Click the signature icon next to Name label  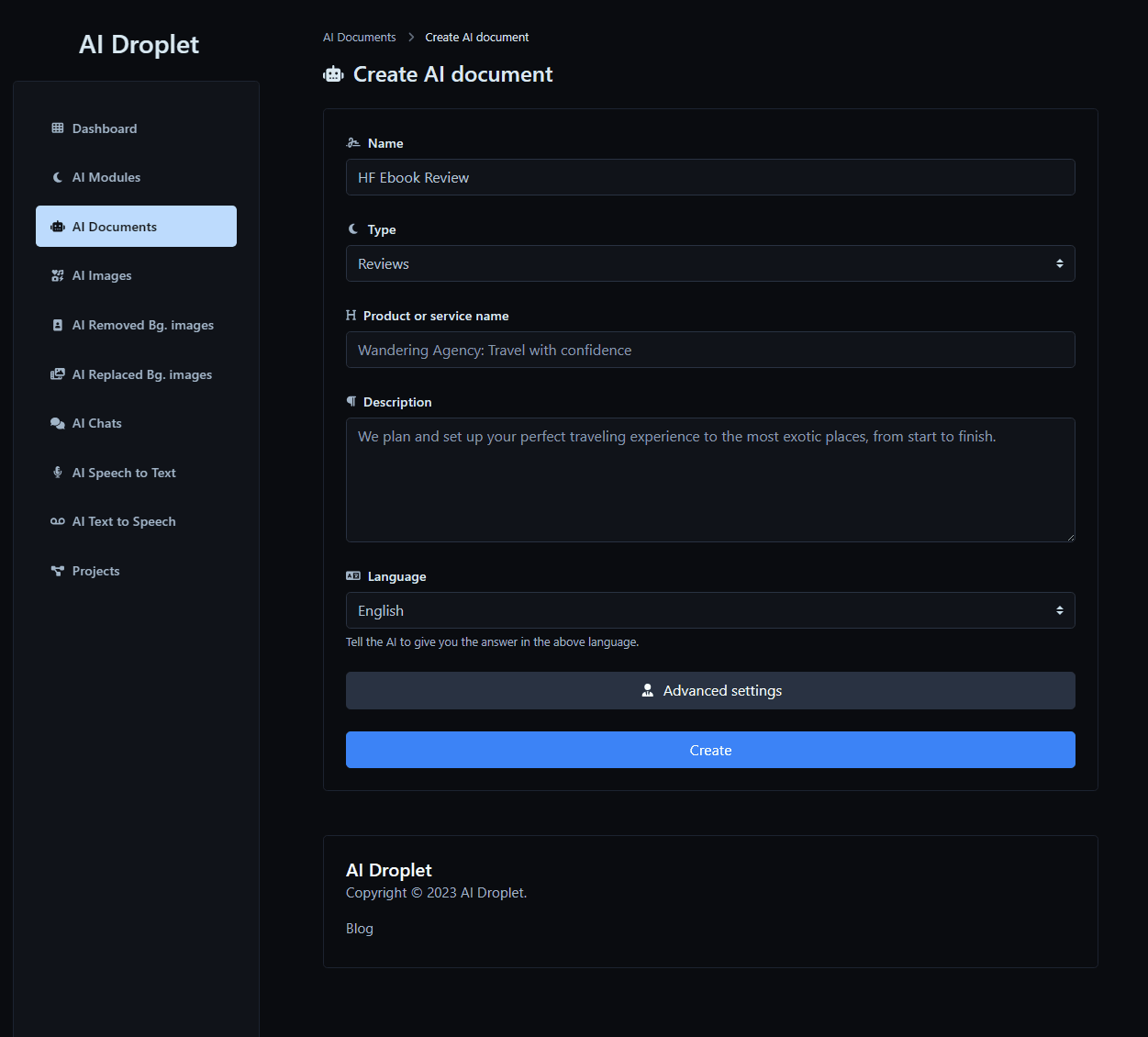click(x=353, y=143)
